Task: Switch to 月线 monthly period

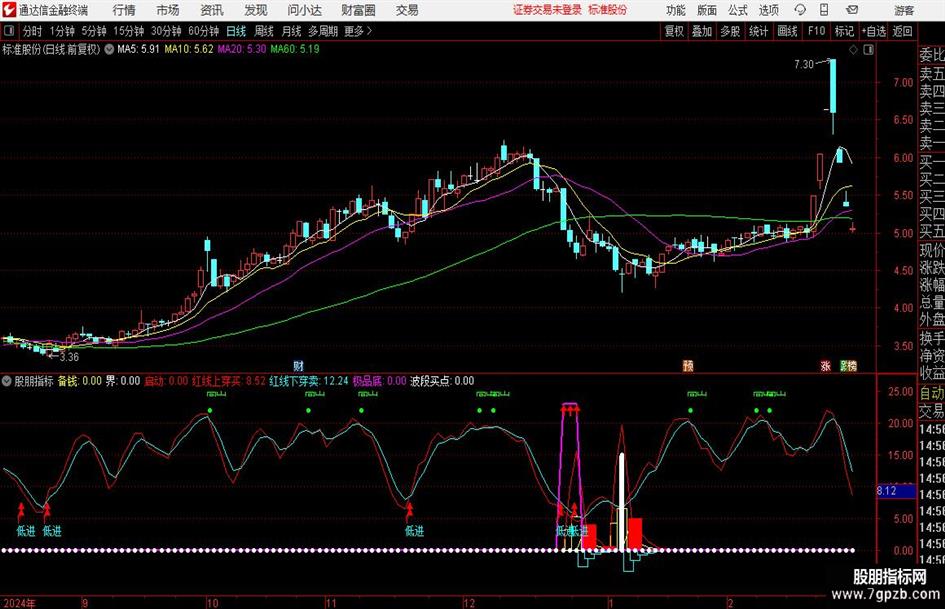Action: [291, 31]
